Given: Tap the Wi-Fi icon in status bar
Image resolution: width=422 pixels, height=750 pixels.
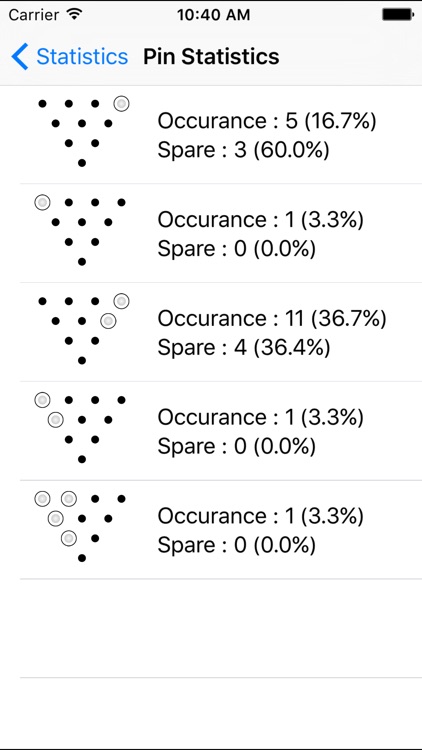Looking at the screenshot, I should (74, 14).
